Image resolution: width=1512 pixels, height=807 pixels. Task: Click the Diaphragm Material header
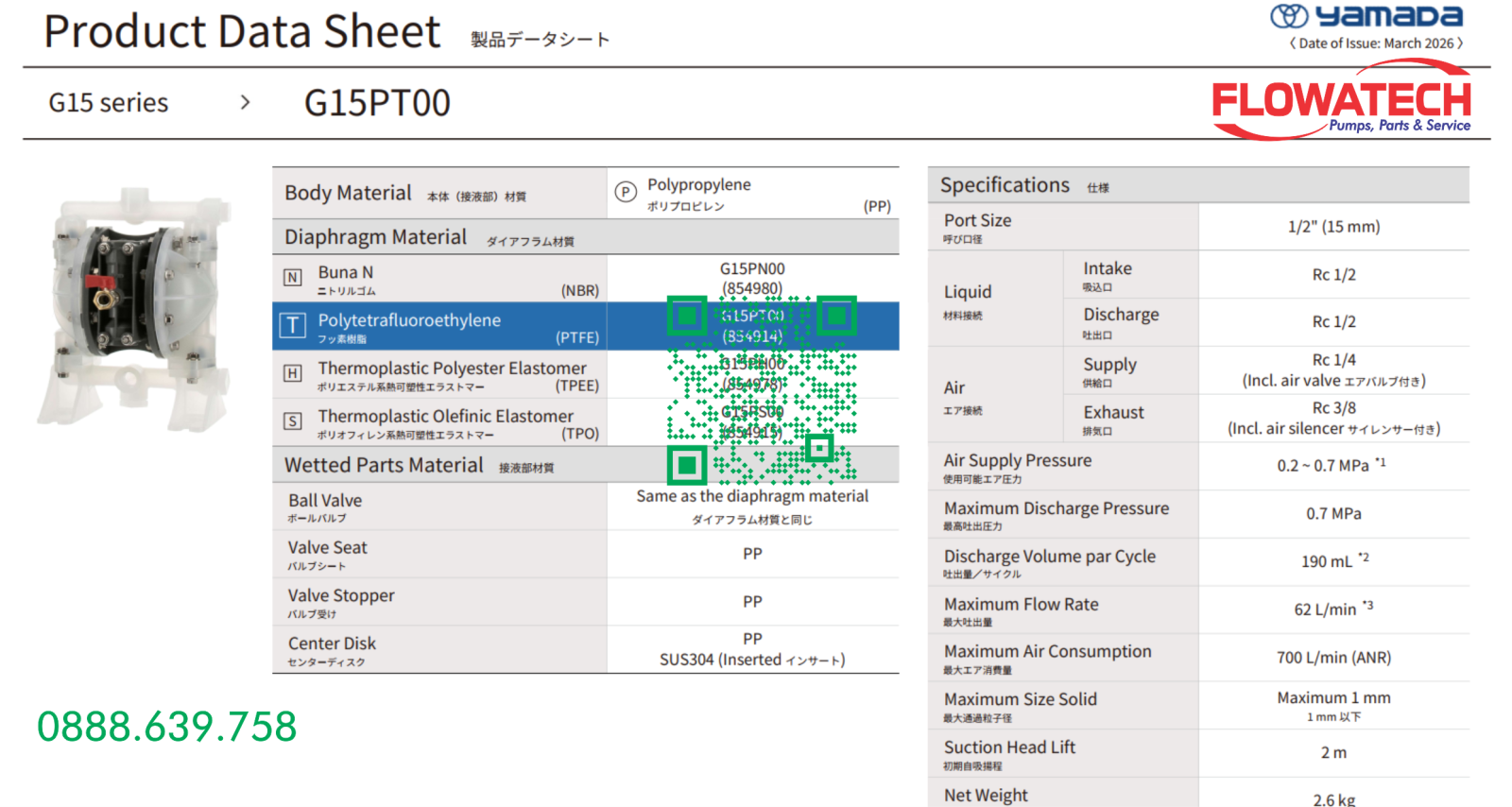[375, 237]
